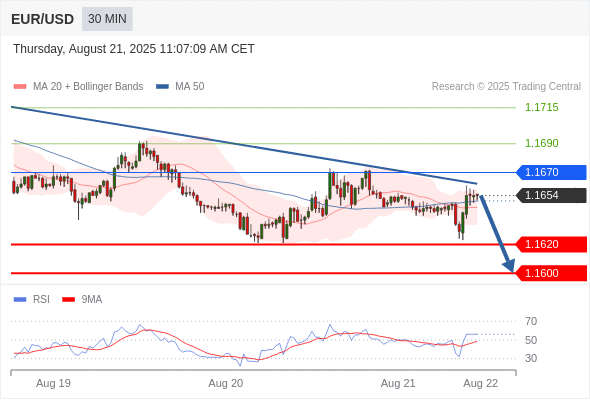Toggle the MA 50 legend entry

tap(180, 87)
